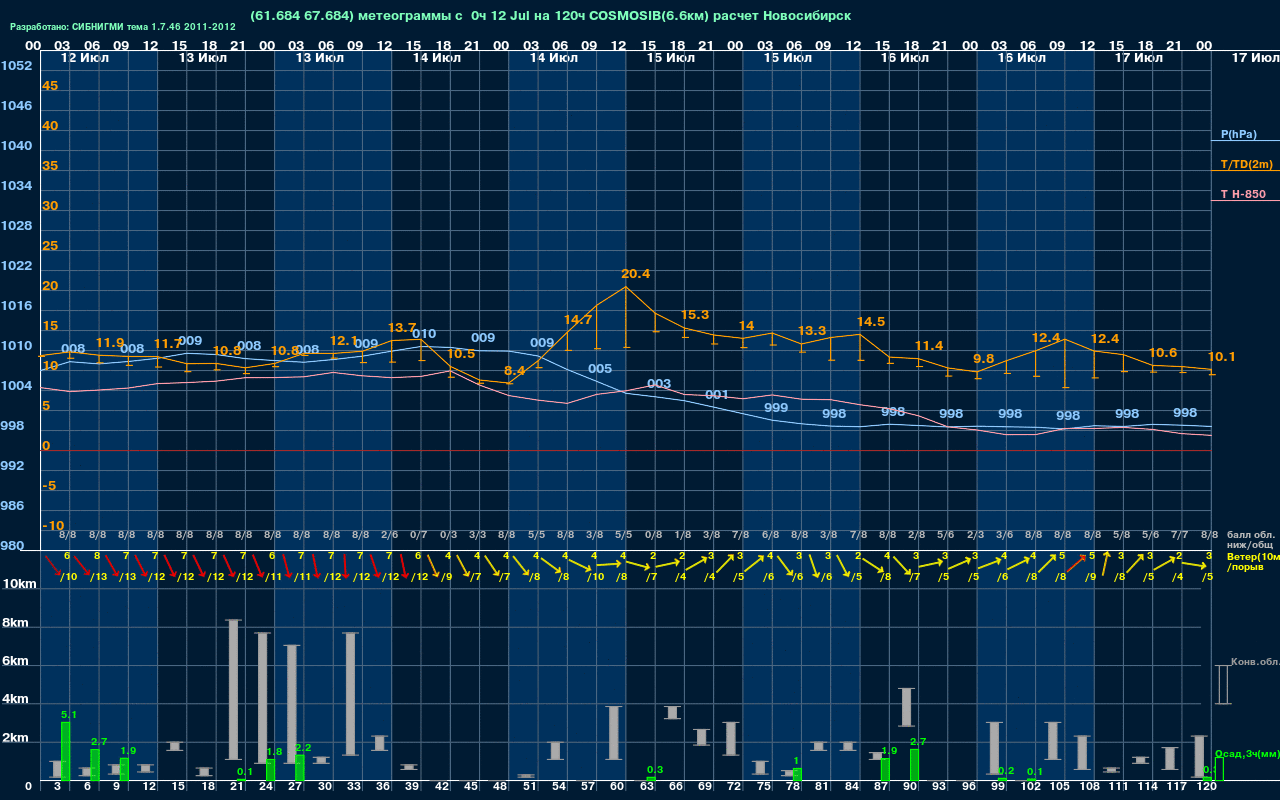The image size is (1280, 800).
Task: Click the 13.7 temperature label
Action: 402,327
